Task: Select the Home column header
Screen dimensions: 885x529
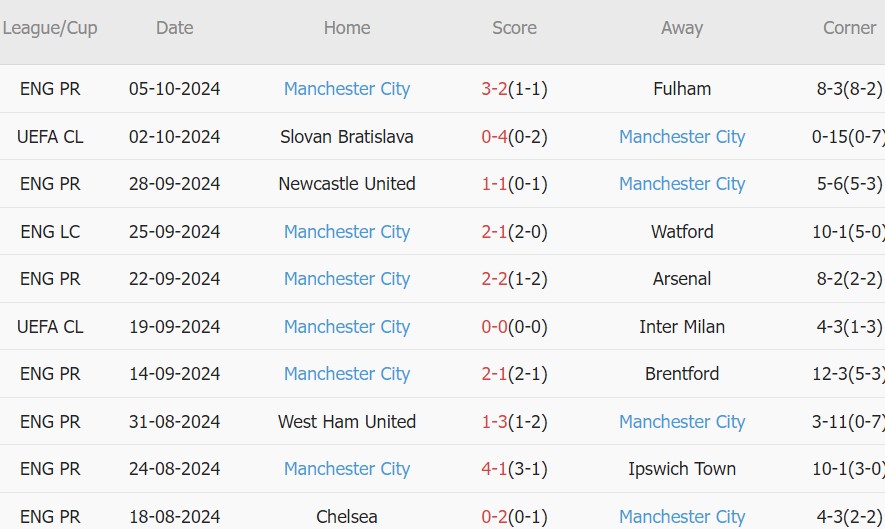Action: point(347,28)
